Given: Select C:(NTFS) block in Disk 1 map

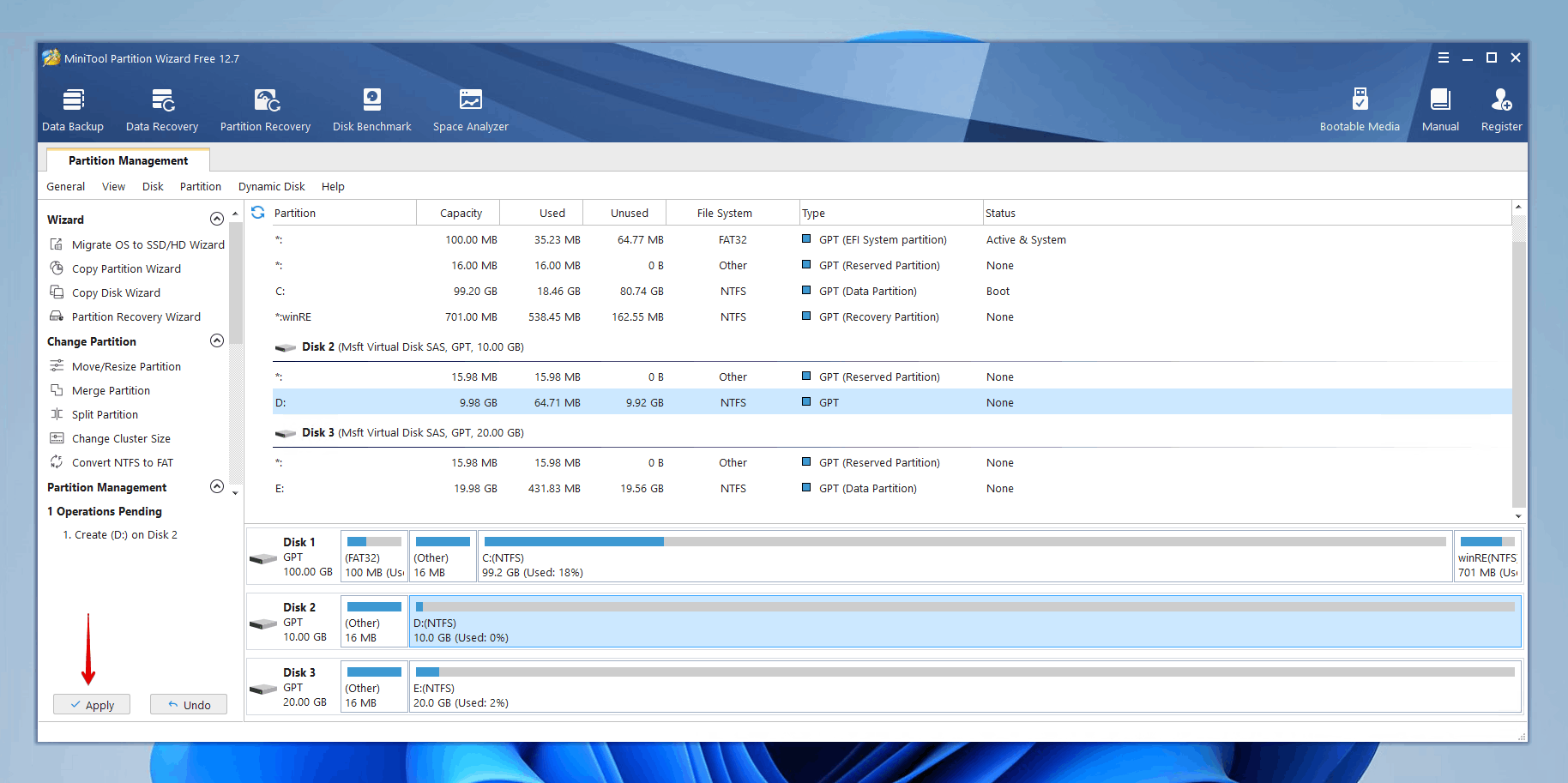Looking at the screenshot, I should click(x=965, y=557).
